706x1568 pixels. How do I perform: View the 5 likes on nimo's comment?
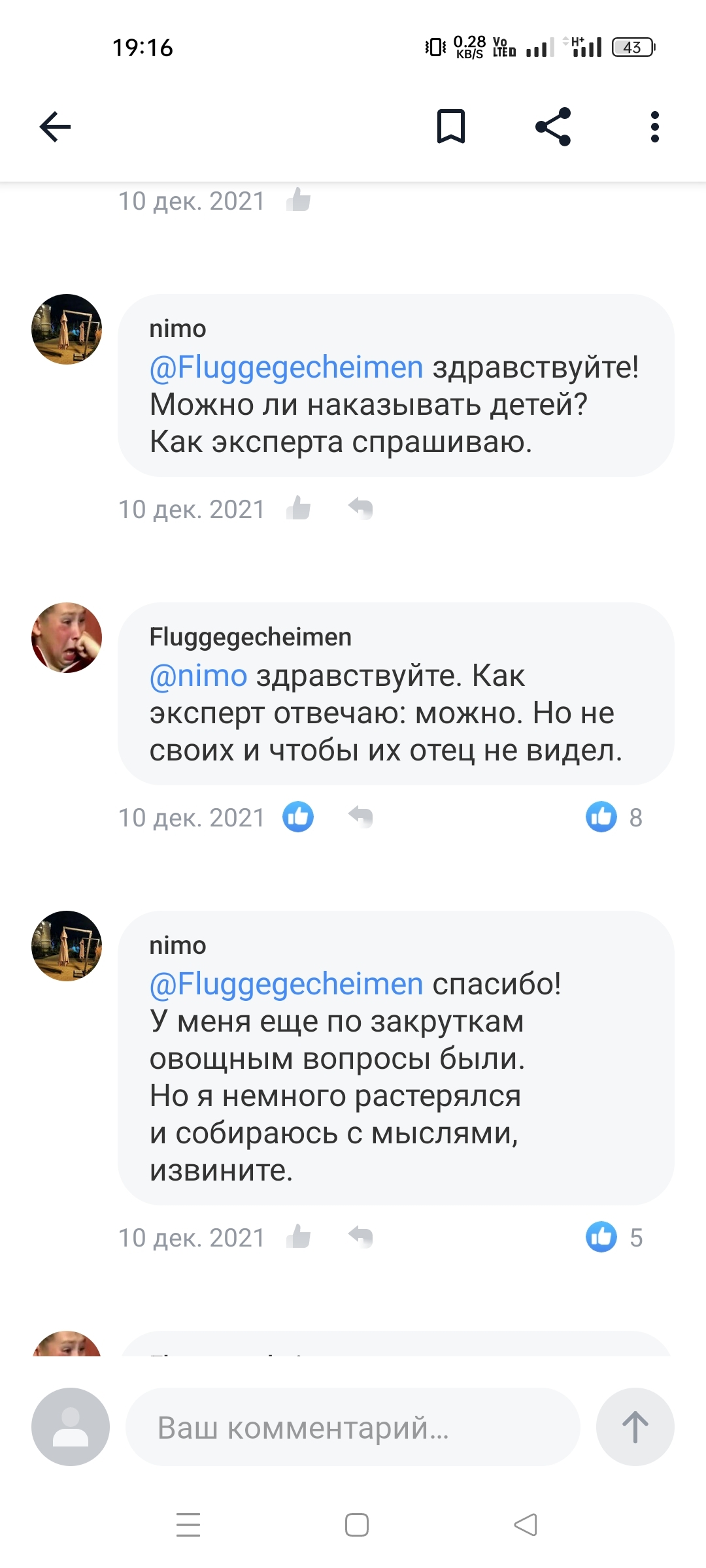[615, 1237]
